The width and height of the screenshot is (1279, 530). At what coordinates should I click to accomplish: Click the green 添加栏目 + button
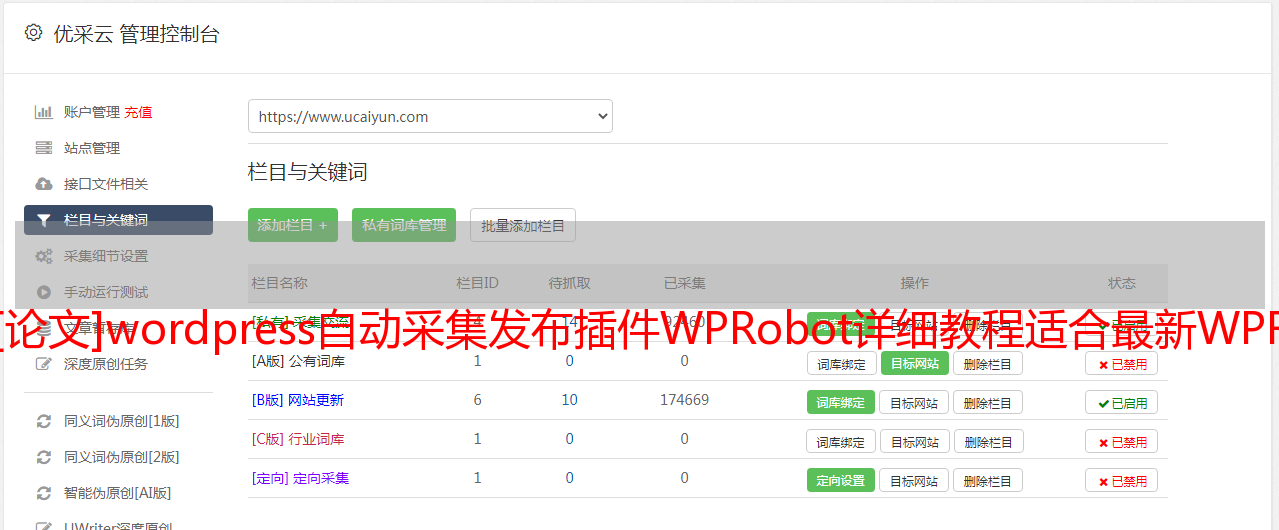point(293,225)
